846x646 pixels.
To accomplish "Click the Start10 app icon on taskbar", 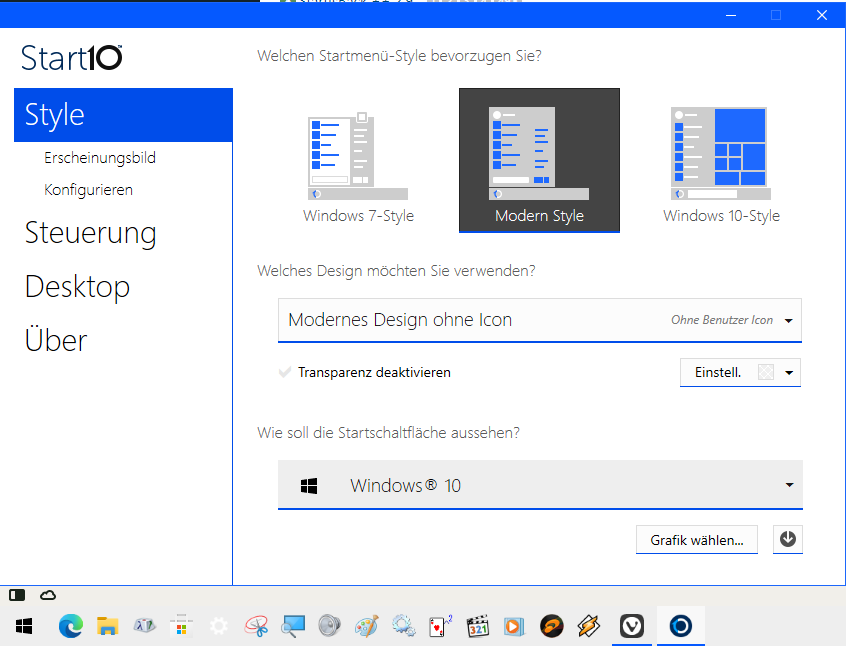I will coord(680,626).
